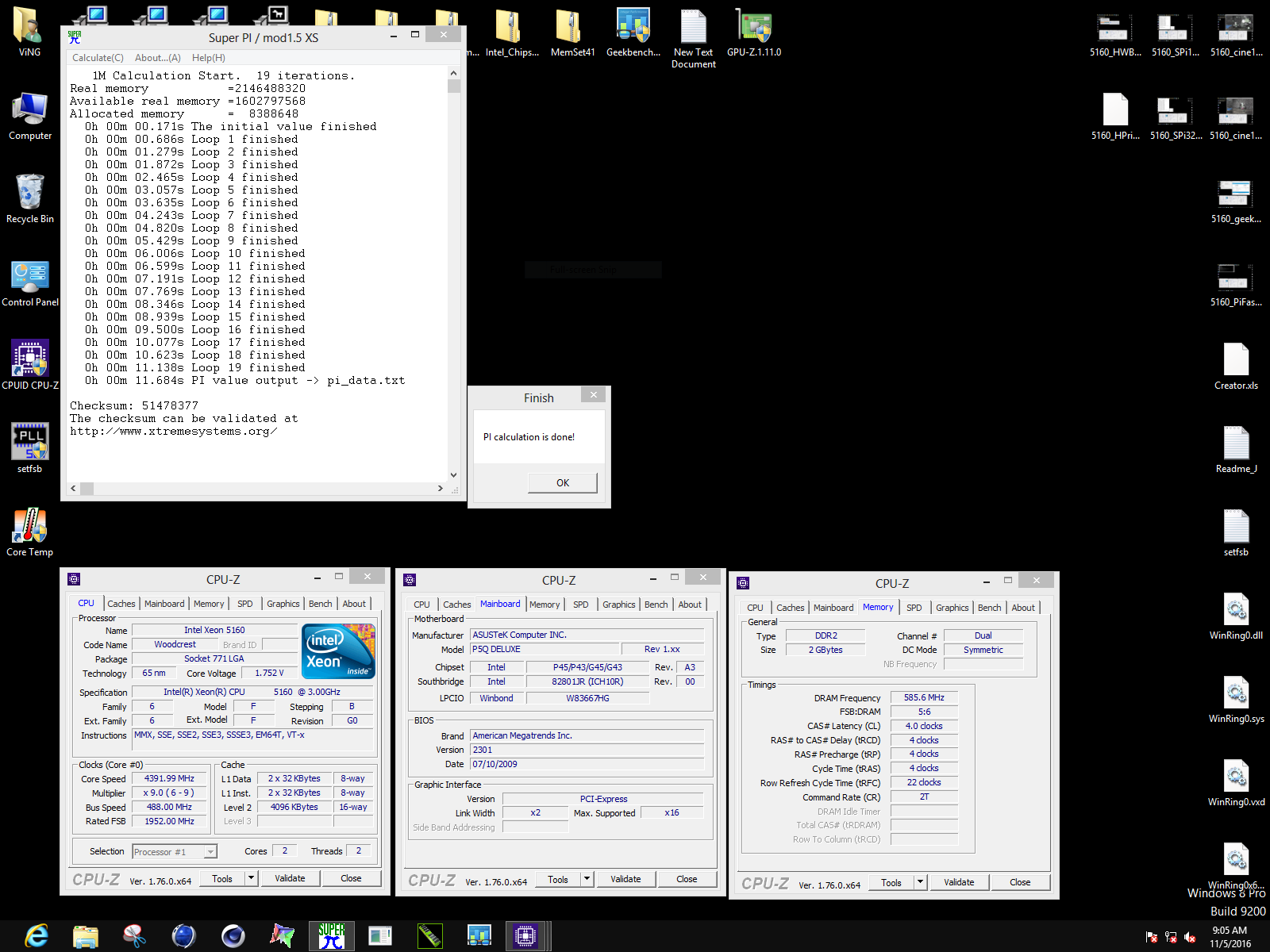Open the ViNG desktop folder icon
Screen dimensions: 1270x952
pyautogui.click(x=29, y=32)
